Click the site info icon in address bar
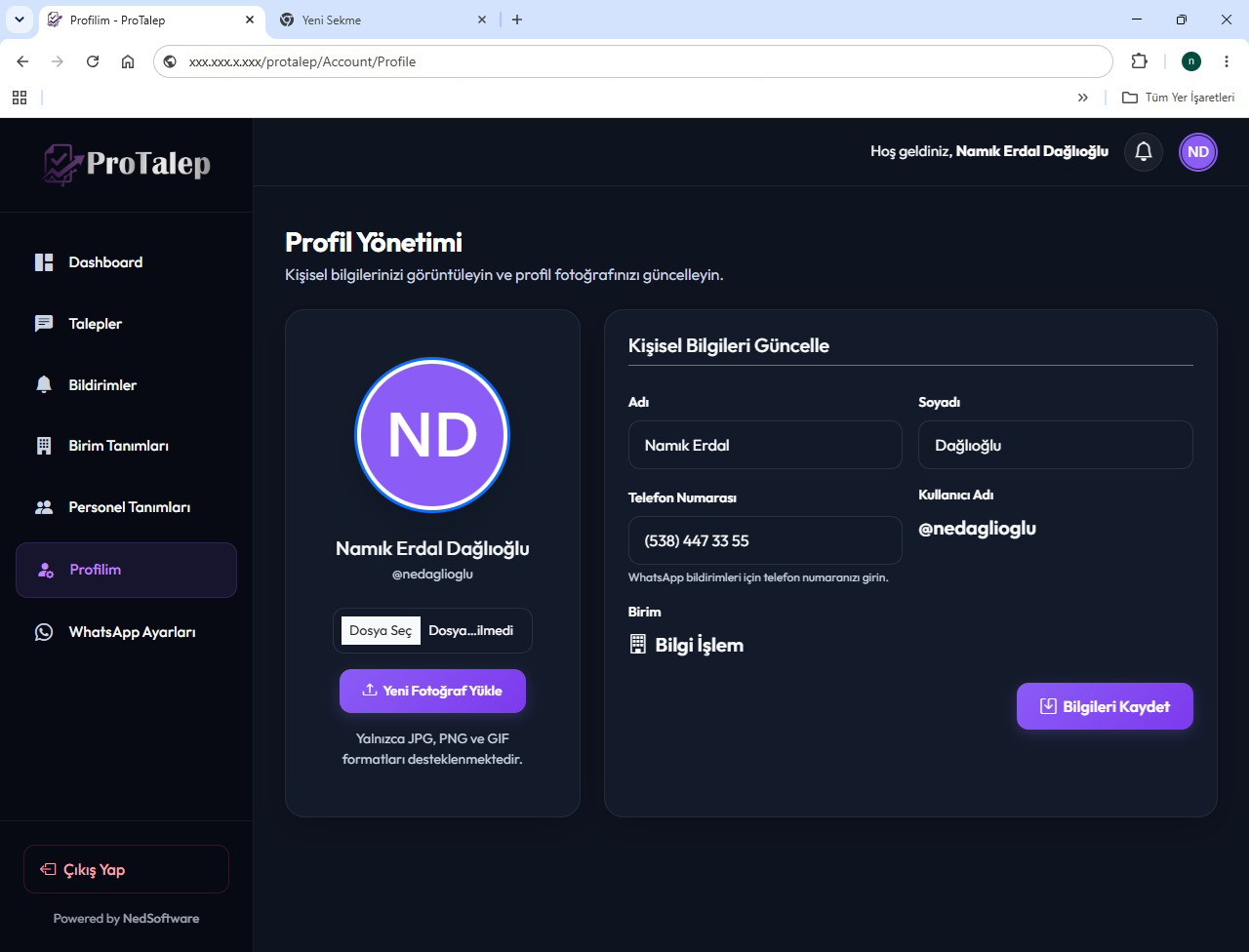Viewport: 1249px width, 952px height. (170, 61)
